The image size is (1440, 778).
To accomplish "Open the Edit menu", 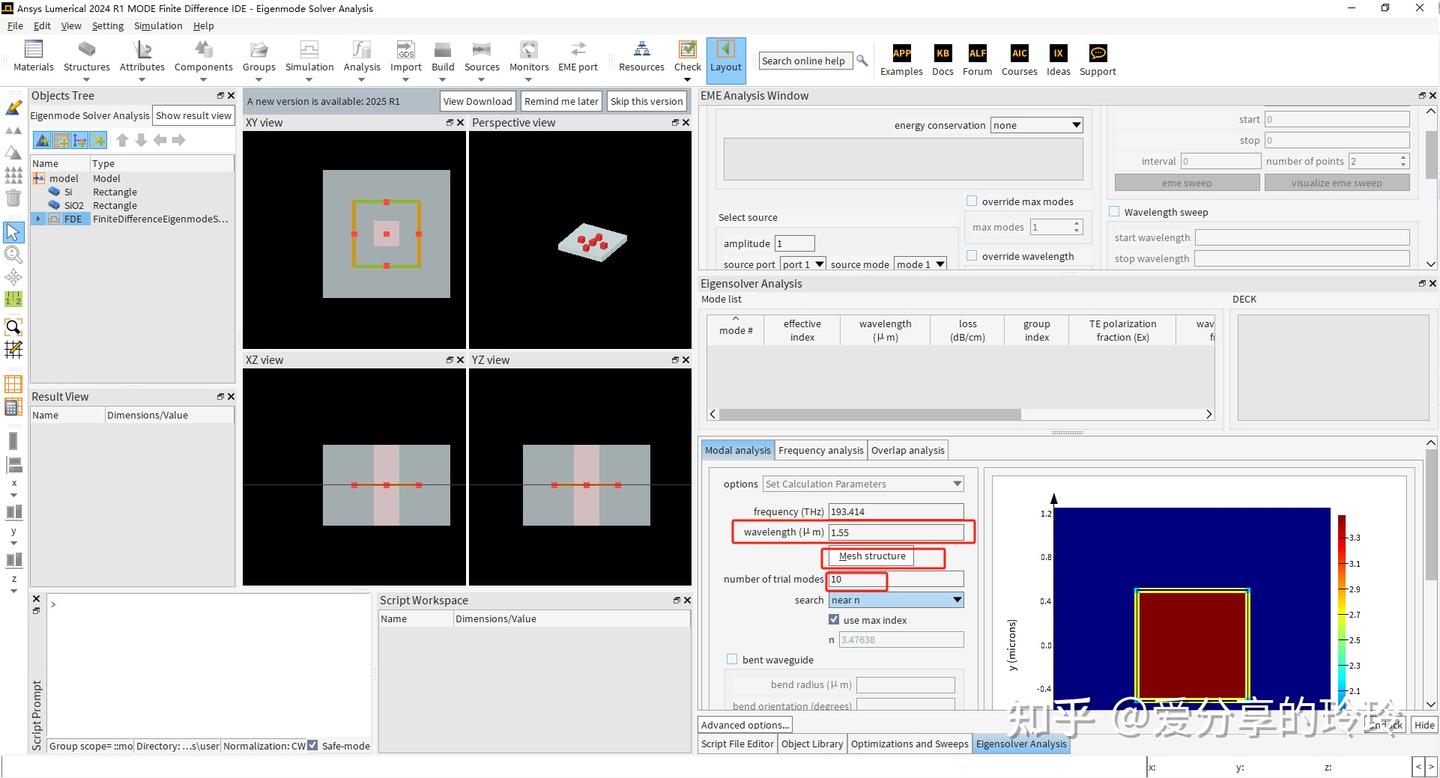I will tap(42, 26).
